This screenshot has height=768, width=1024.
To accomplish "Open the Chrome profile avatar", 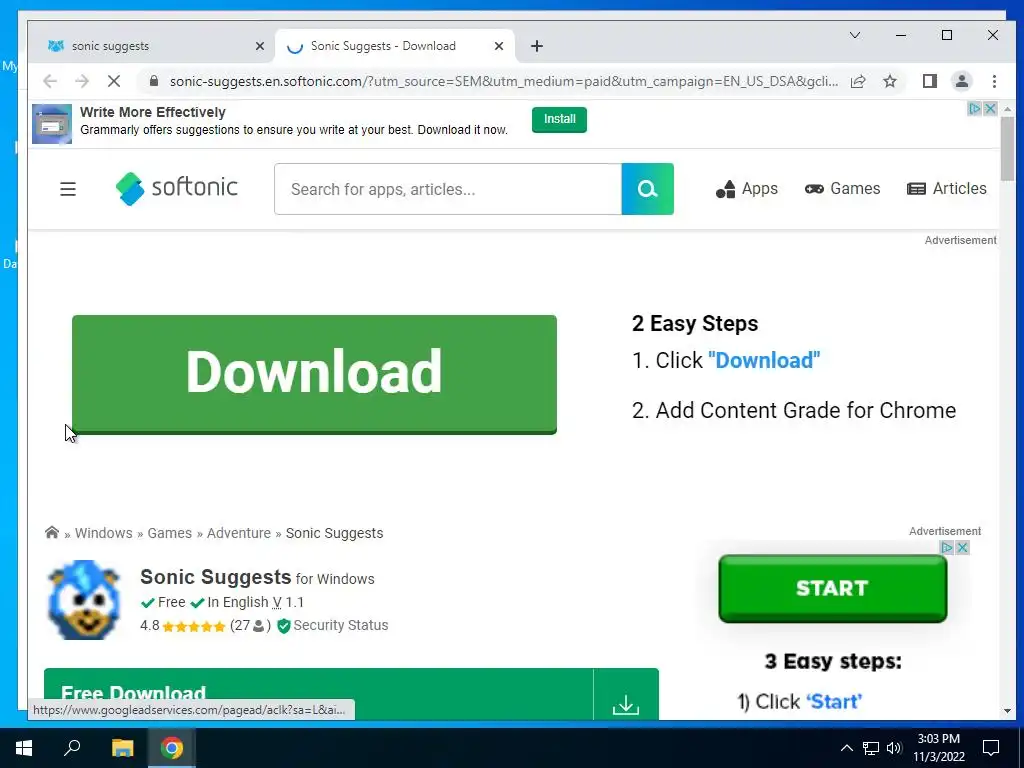I will pos(961,81).
